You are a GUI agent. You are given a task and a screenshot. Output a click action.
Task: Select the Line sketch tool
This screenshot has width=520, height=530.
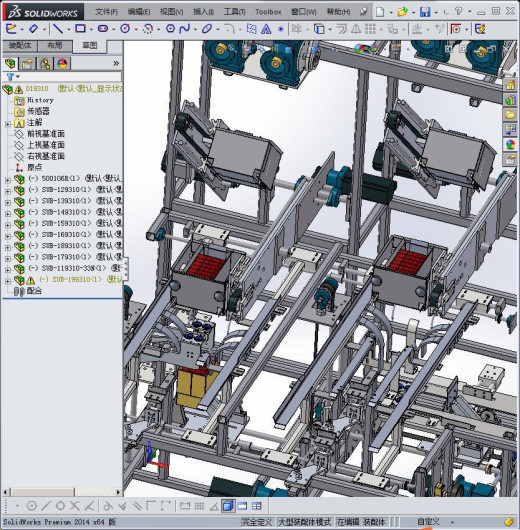[58, 29]
